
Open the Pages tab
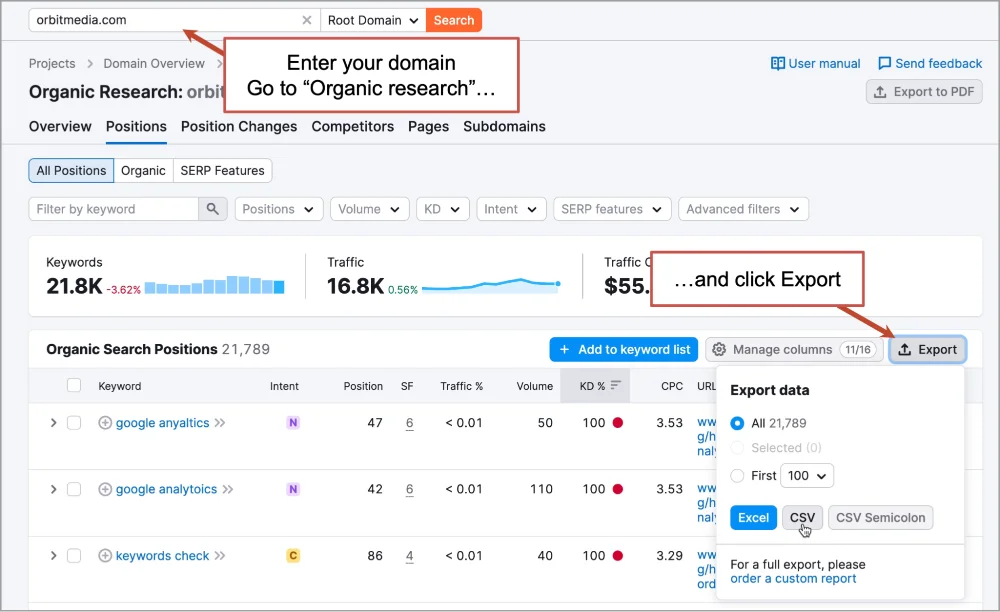pyautogui.click(x=429, y=126)
